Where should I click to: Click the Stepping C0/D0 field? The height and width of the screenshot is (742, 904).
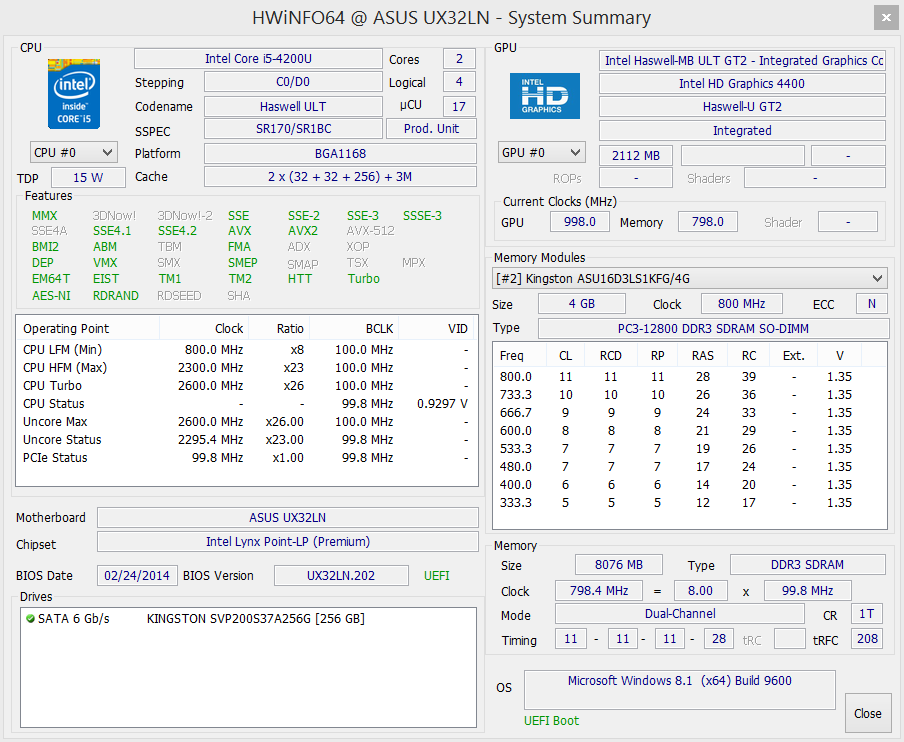coord(293,82)
